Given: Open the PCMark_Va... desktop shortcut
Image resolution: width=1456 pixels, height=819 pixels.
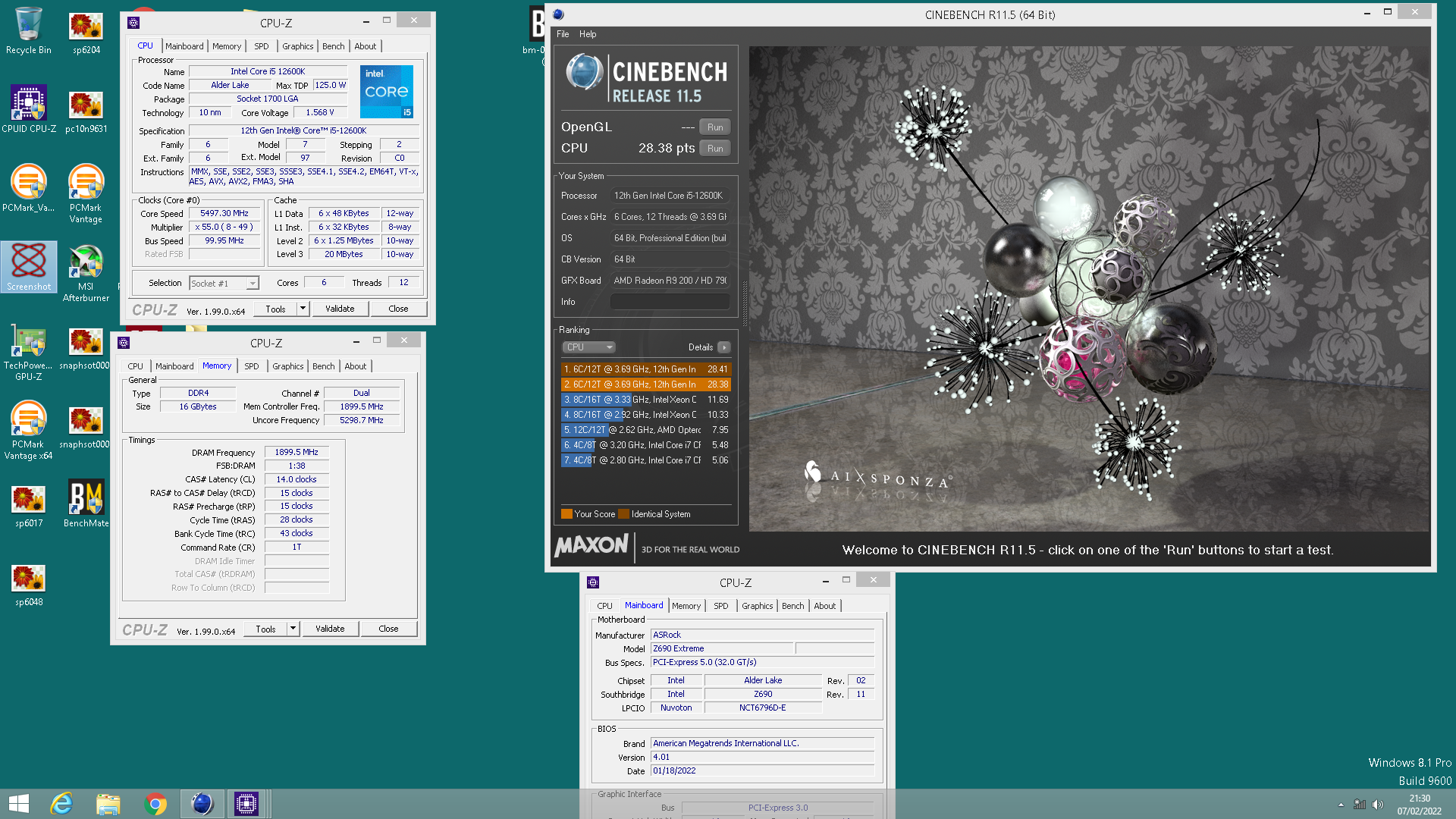Looking at the screenshot, I should click(x=29, y=189).
